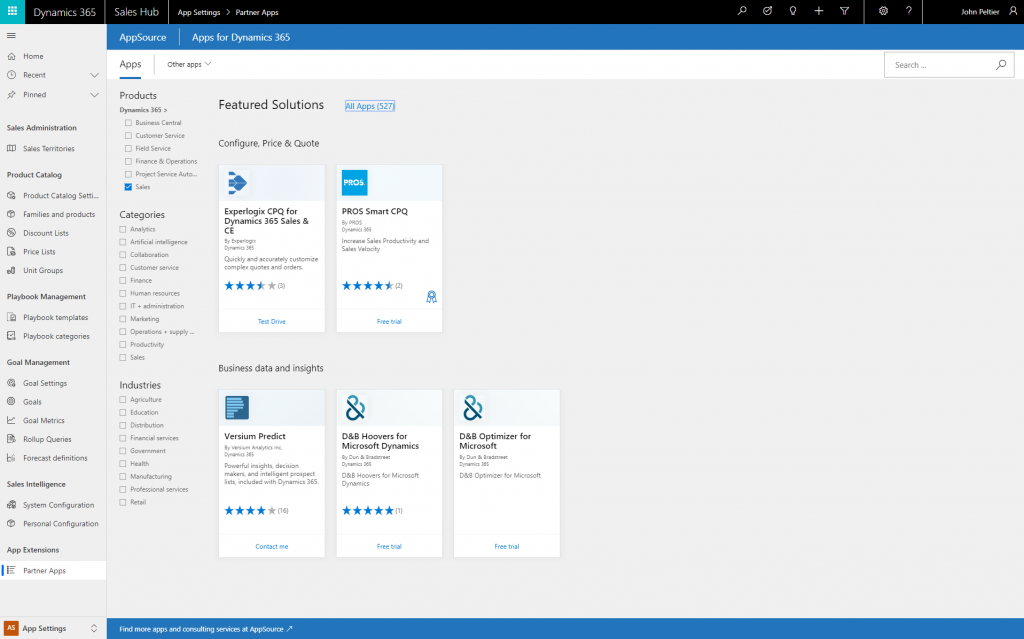The width and height of the screenshot is (1024, 639).
Task: Click the app launcher waffle icon
Action: tap(11, 12)
